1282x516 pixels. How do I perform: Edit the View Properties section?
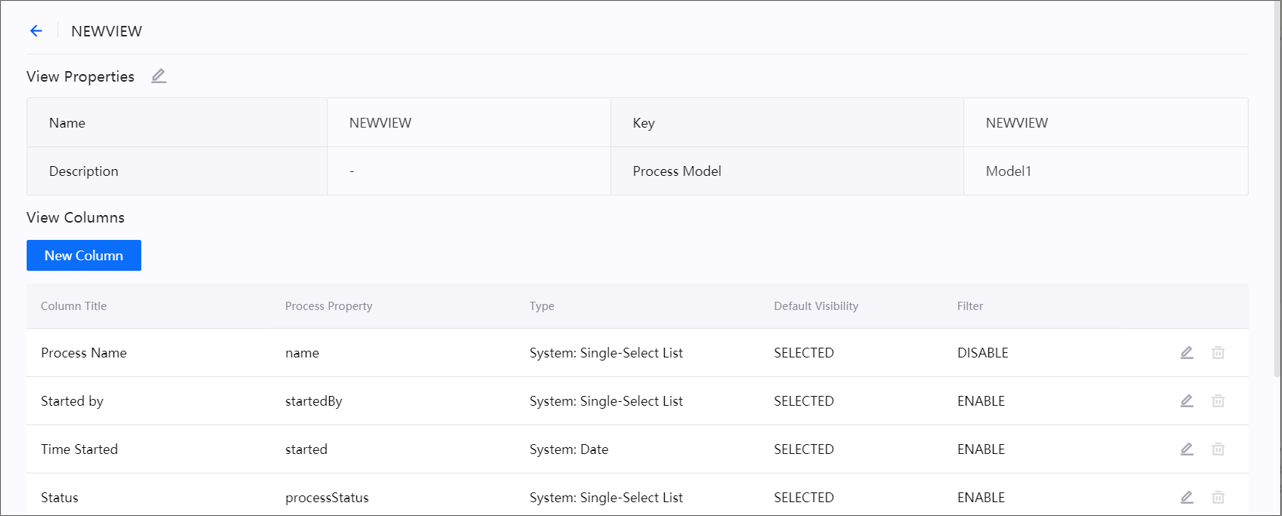click(x=159, y=76)
